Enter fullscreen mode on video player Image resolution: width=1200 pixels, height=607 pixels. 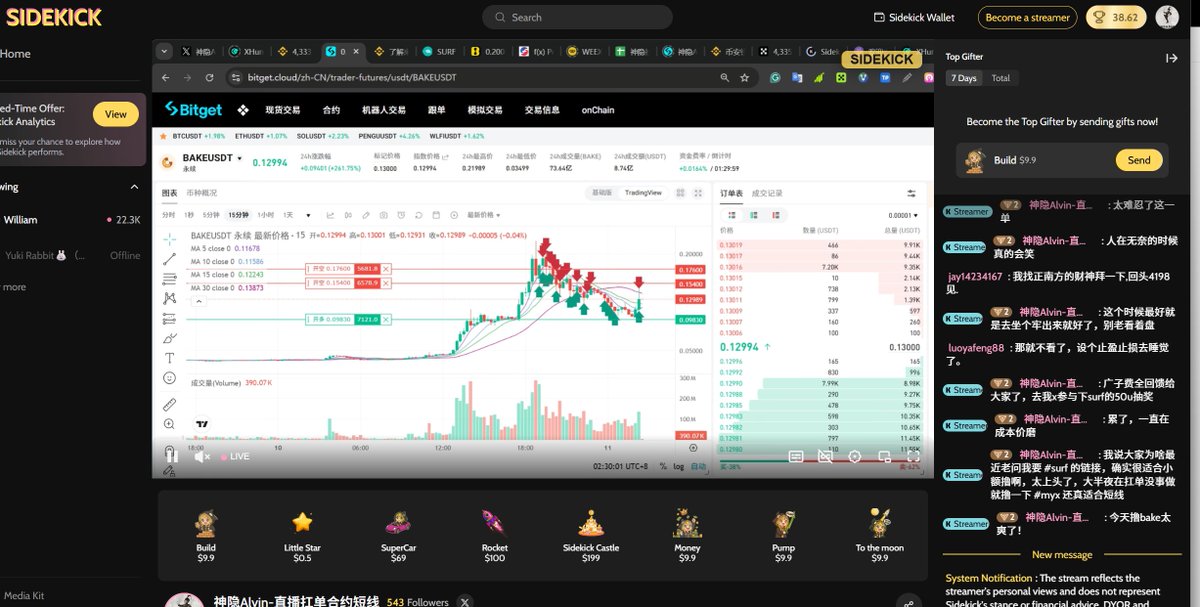(913, 456)
